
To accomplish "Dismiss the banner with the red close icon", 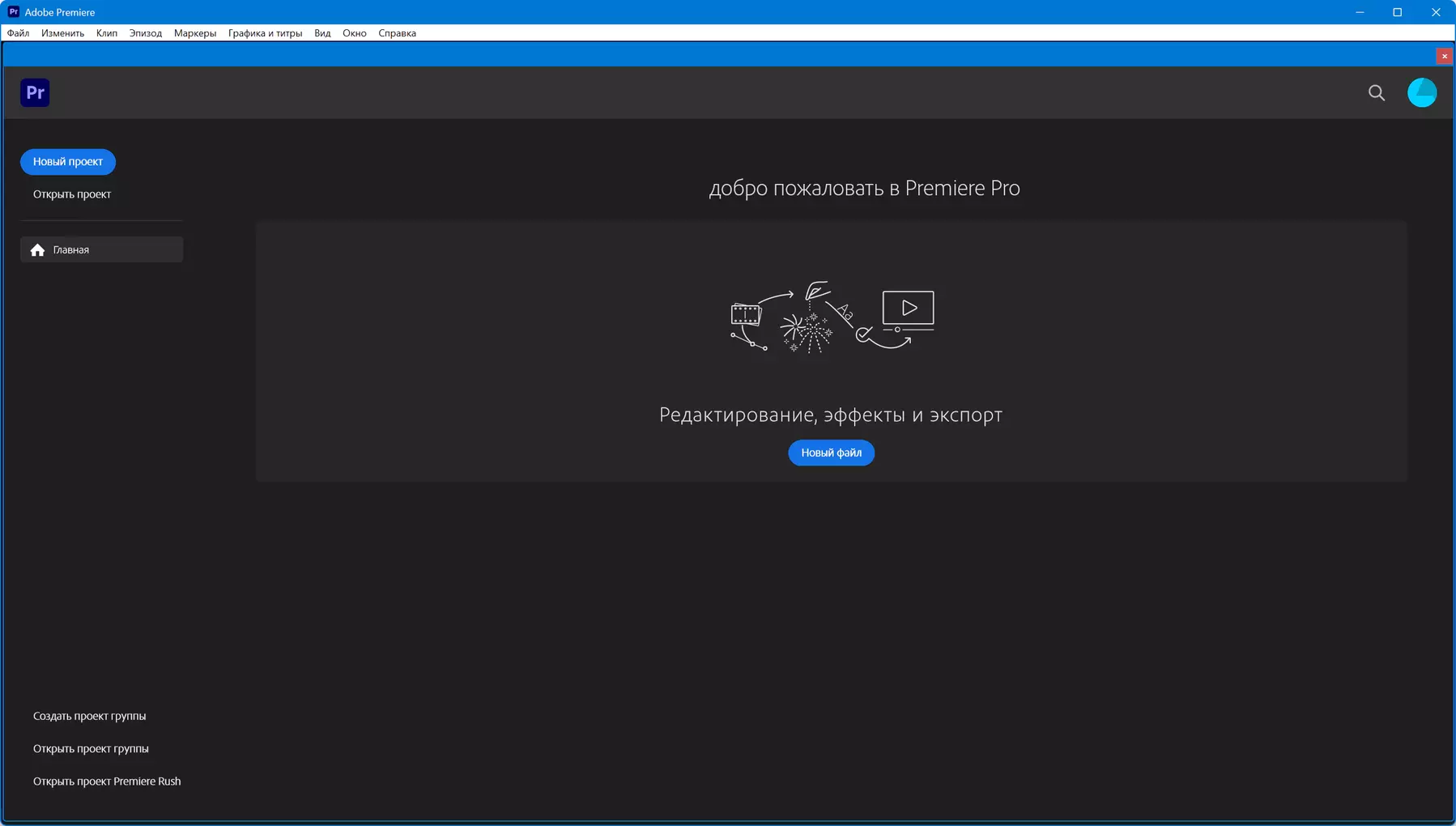I will coord(1445,55).
